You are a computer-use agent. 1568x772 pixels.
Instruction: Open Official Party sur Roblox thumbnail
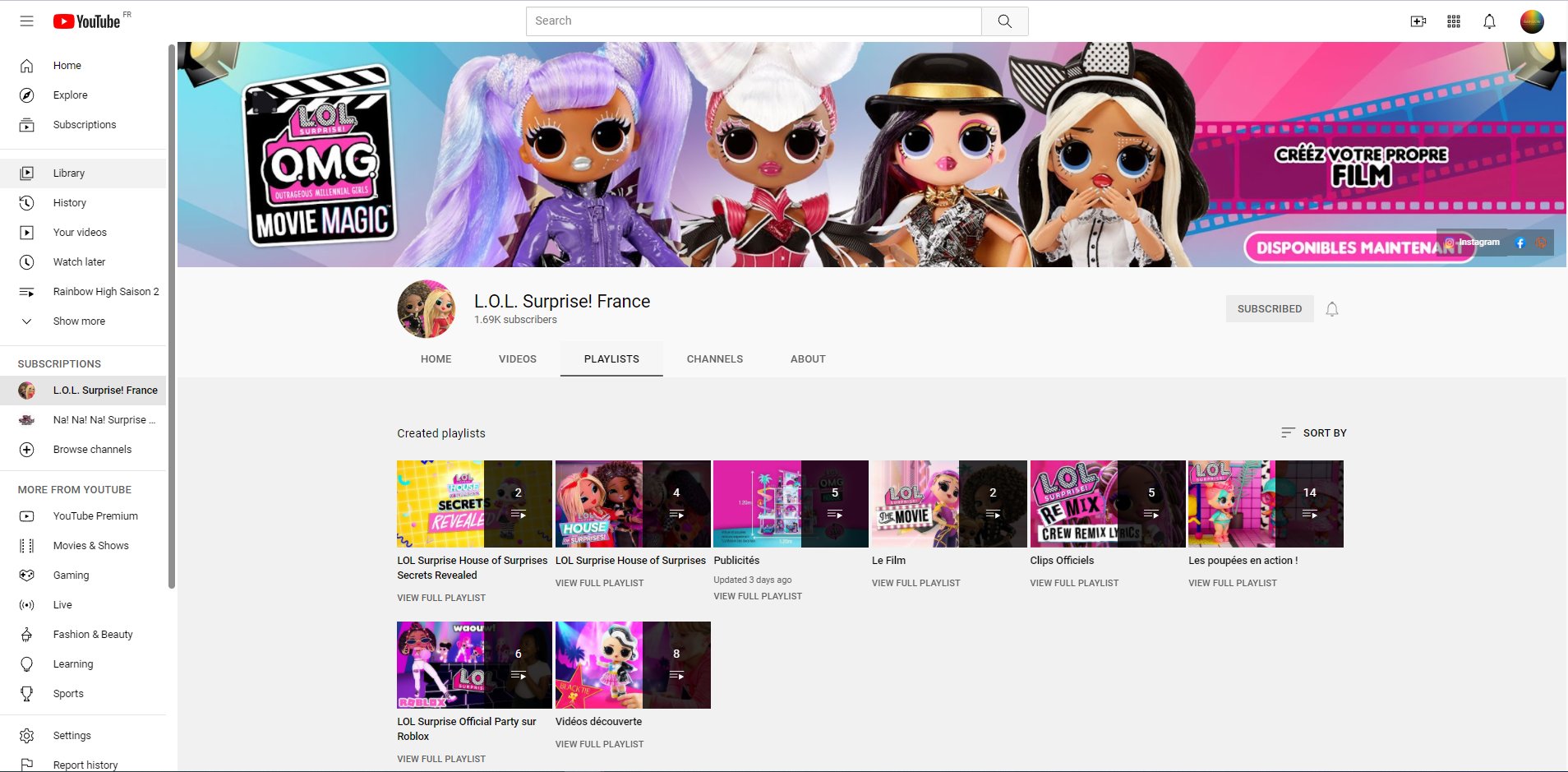point(474,665)
